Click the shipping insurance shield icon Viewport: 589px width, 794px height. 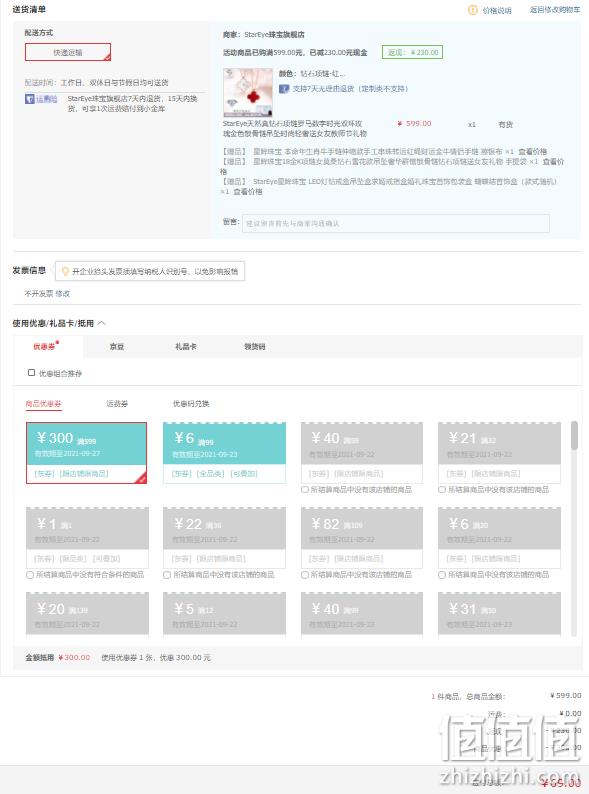pos(30,99)
